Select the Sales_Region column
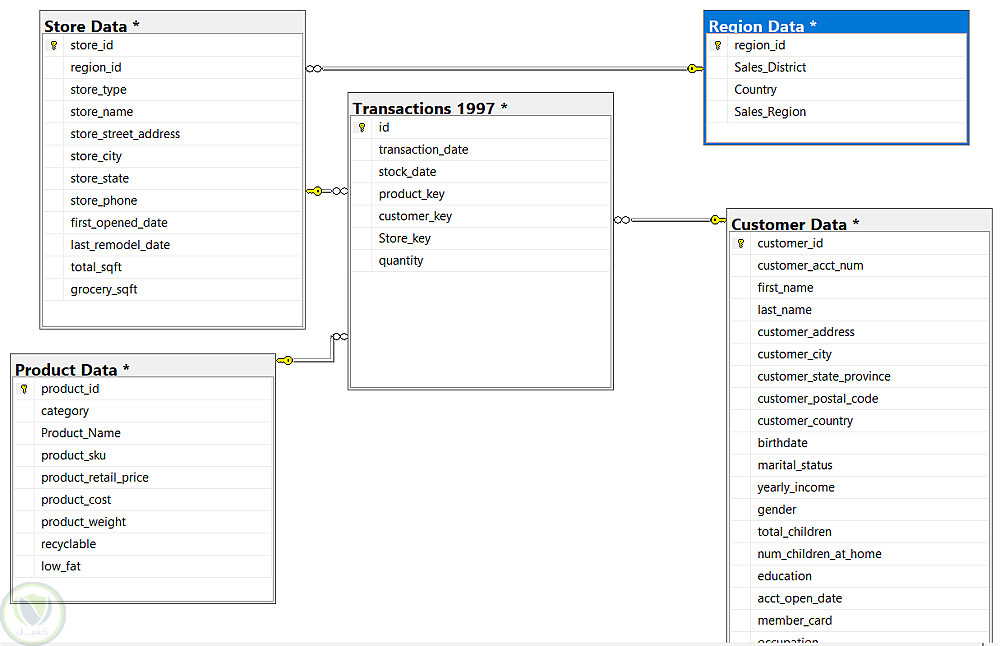The image size is (1000, 646). tap(836, 112)
